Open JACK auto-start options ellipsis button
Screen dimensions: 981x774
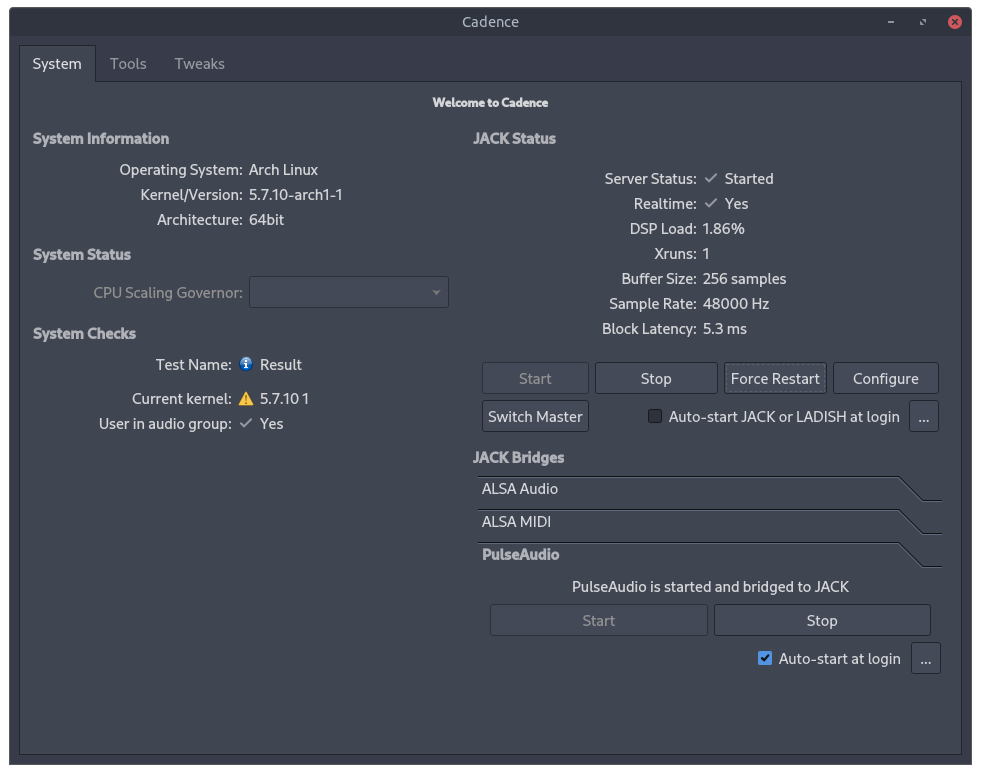923,417
